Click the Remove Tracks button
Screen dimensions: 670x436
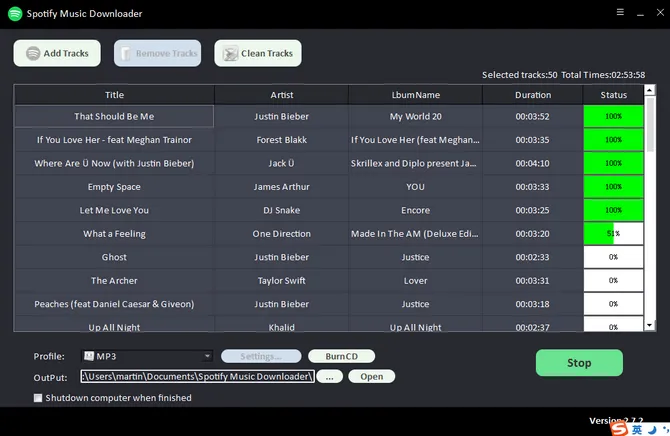click(157, 53)
